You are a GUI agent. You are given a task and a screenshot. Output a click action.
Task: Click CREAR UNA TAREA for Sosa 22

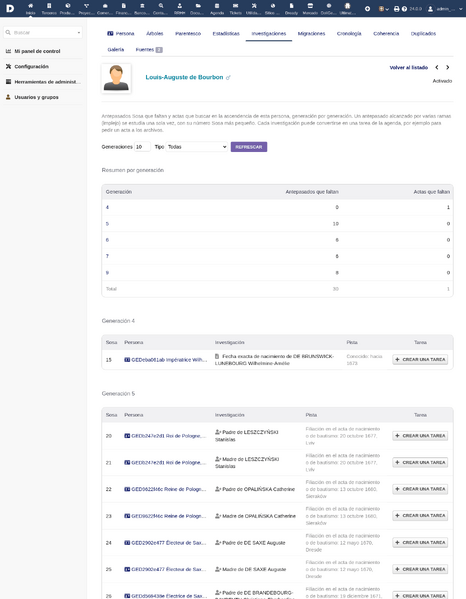(x=420, y=489)
